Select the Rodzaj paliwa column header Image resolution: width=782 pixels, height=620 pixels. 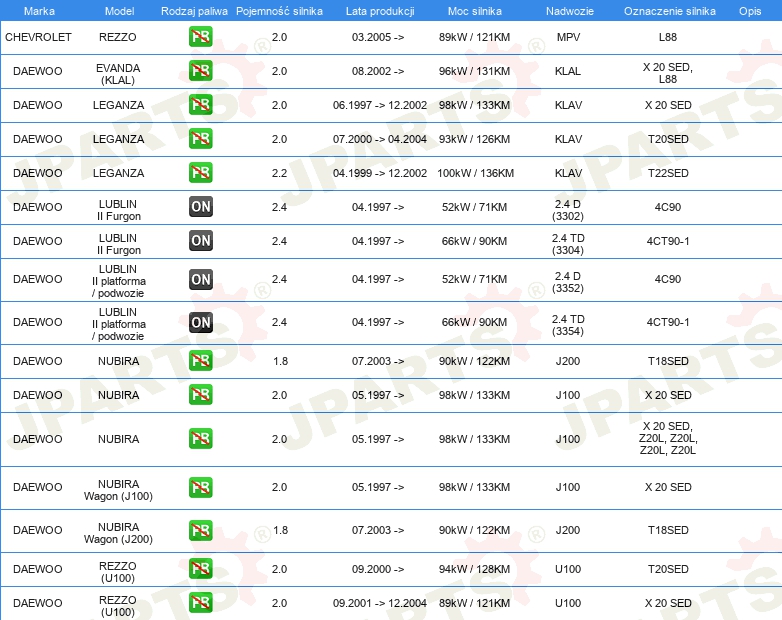(194, 11)
